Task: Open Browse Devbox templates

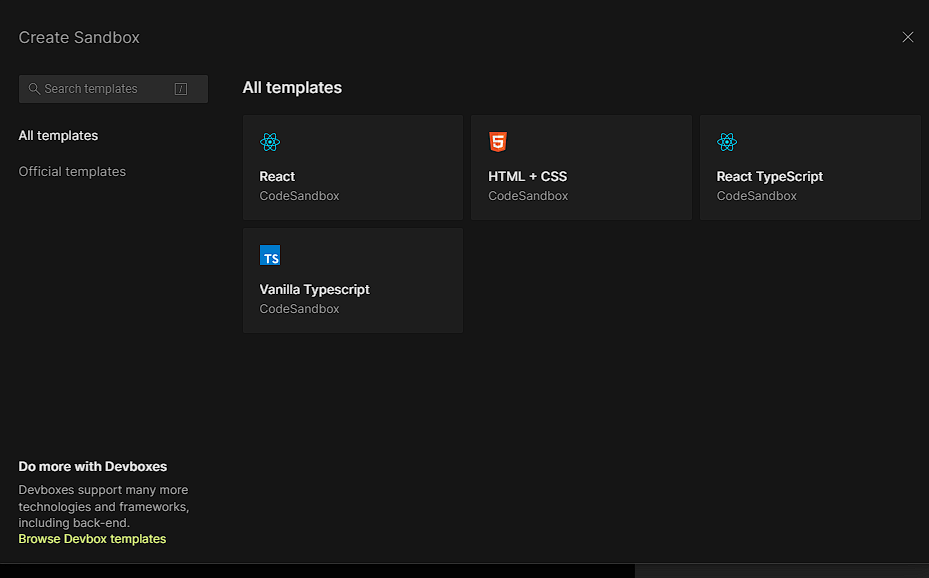Action: 92,538
